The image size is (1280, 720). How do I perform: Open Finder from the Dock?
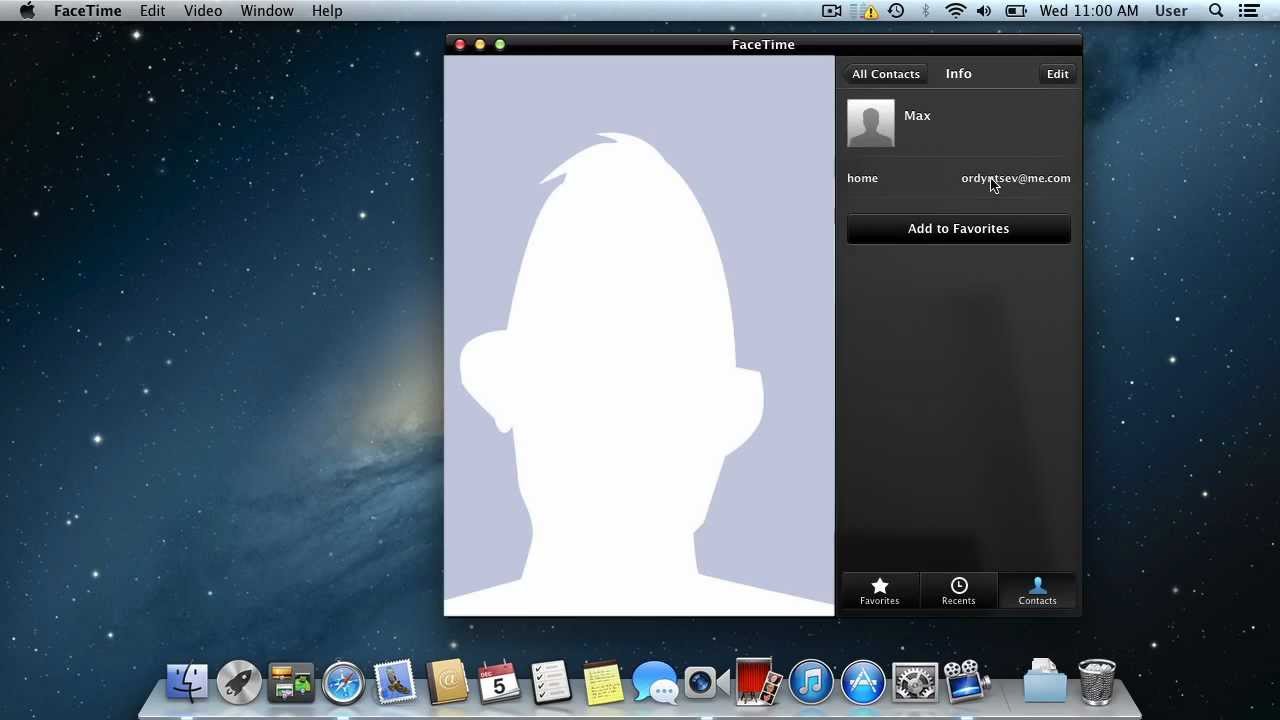pos(187,683)
